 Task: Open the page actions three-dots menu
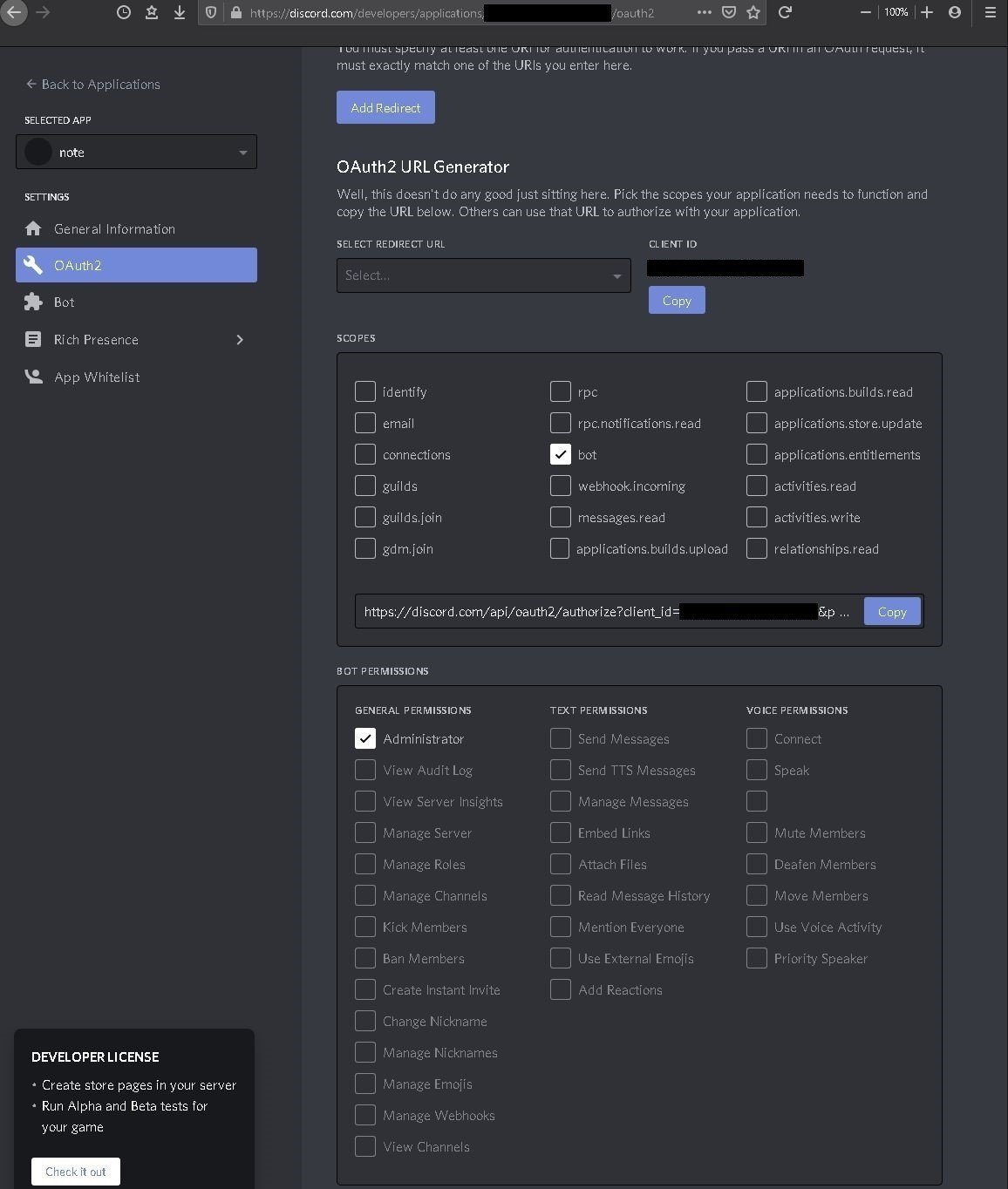[705, 12]
